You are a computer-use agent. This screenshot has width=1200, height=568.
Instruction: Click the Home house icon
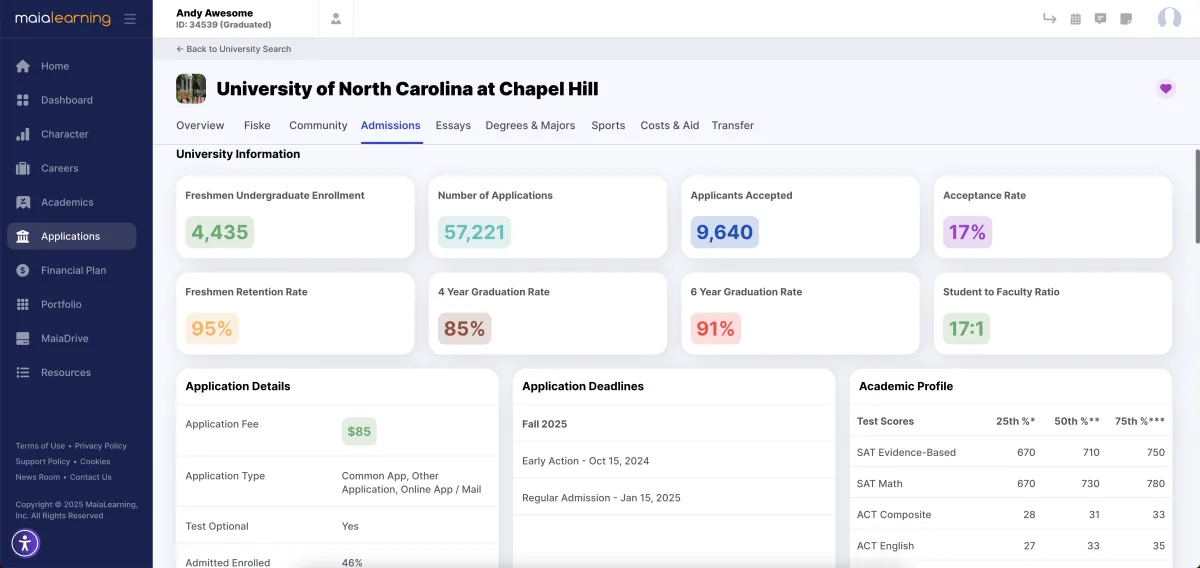pos(23,66)
